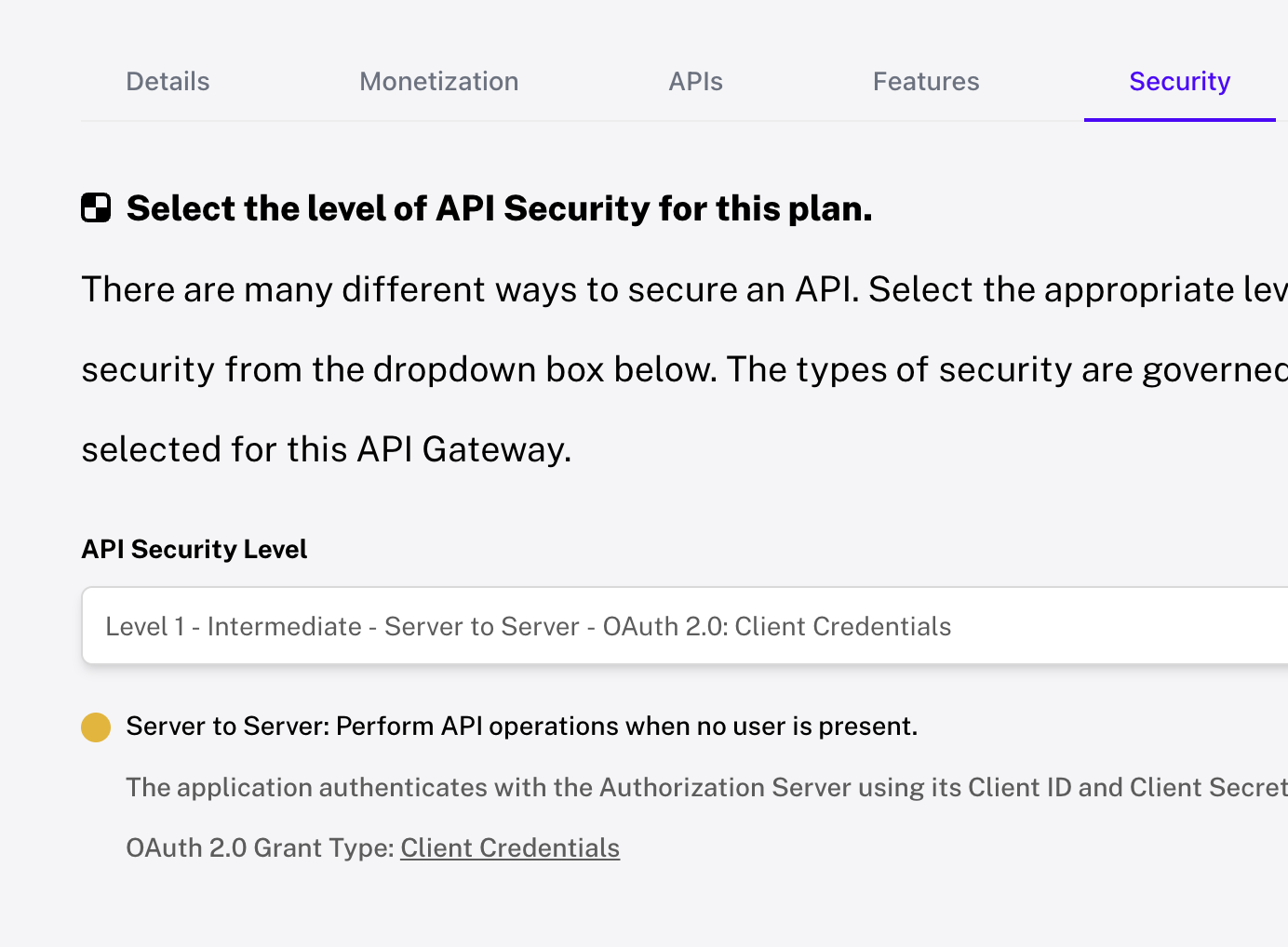Switch to the Details tab
The width and height of the screenshot is (1288, 947).
(x=168, y=81)
